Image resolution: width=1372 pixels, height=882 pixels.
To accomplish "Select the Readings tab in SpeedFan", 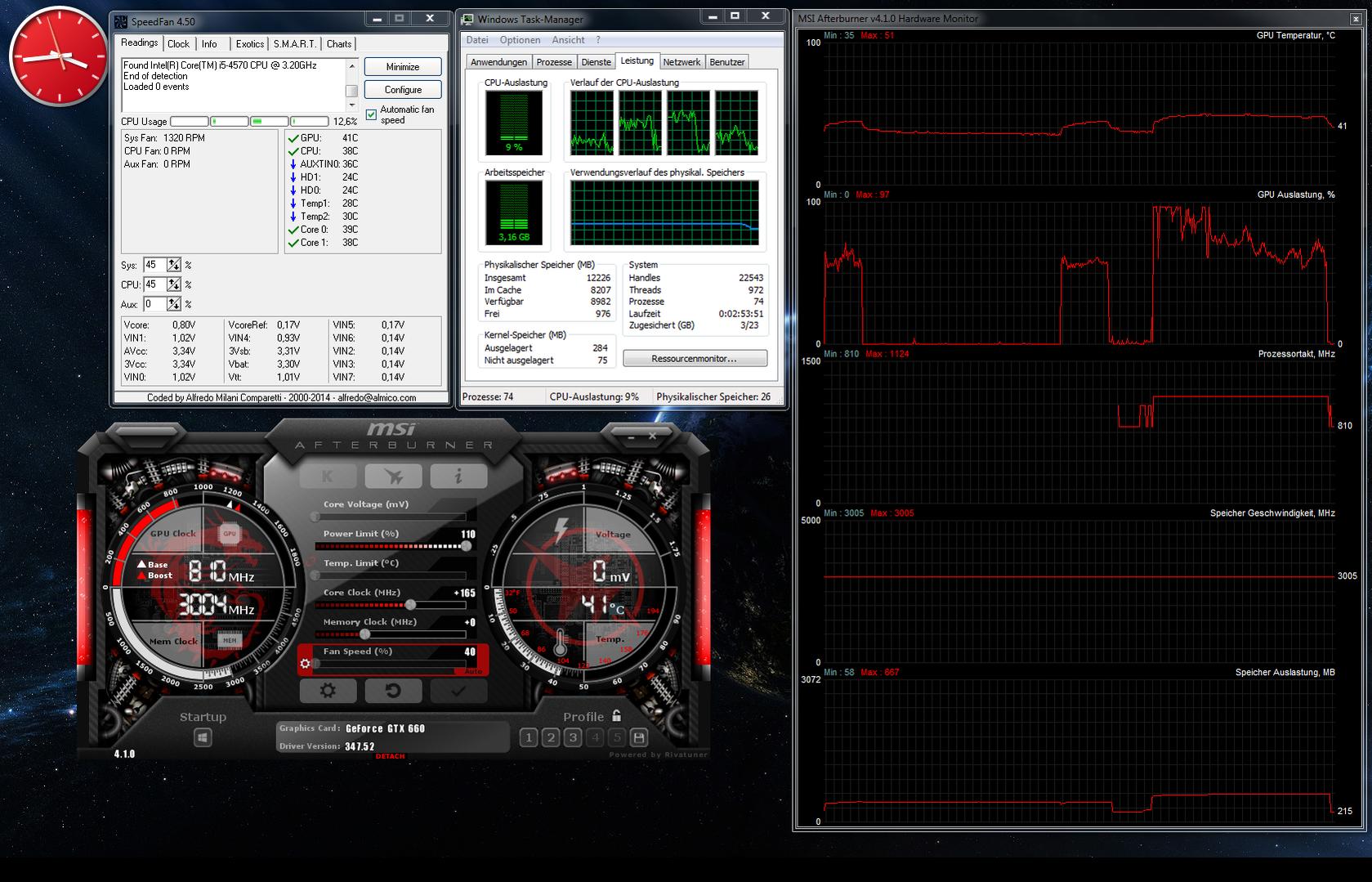I will [140, 43].
